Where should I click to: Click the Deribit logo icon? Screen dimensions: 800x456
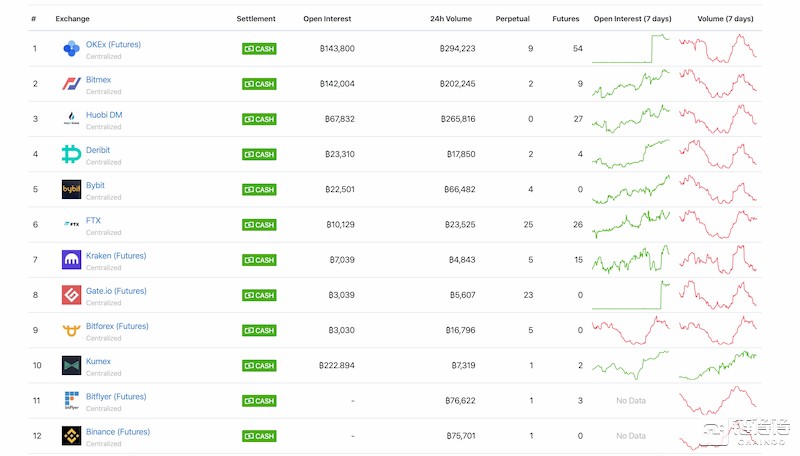click(x=71, y=154)
